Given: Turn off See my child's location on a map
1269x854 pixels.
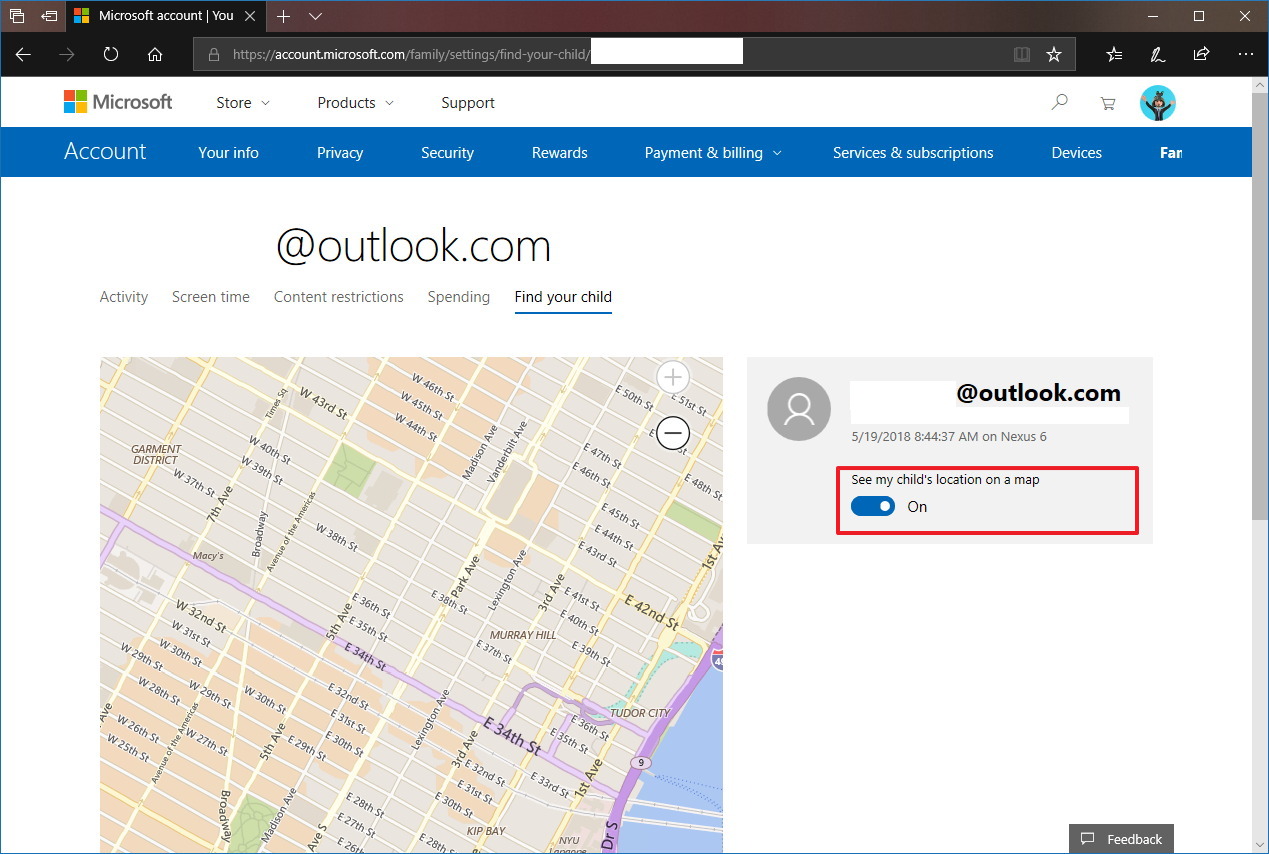Looking at the screenshot, I should pyautogui.click(x=872, y=506).
